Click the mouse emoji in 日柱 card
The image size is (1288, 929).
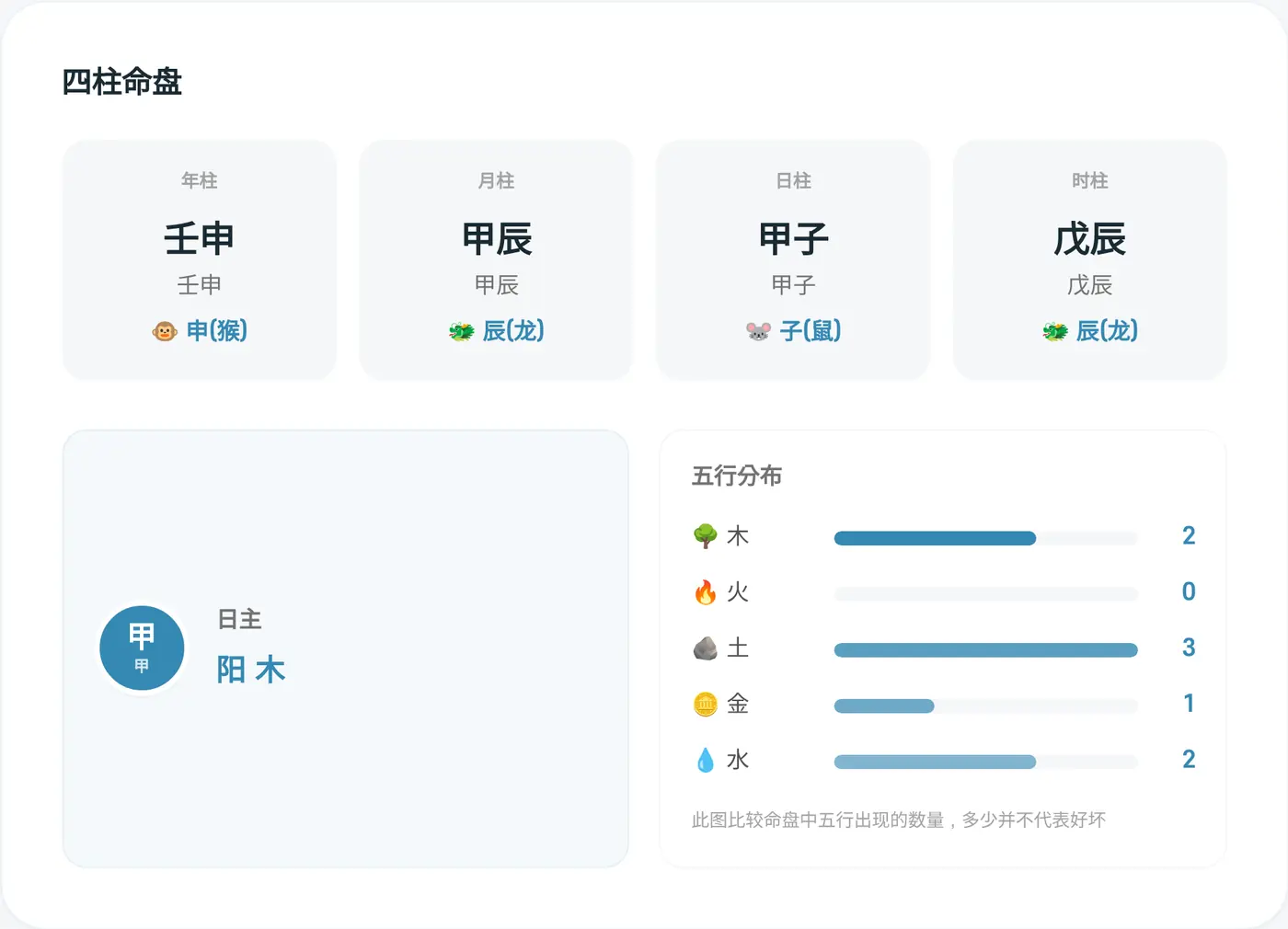[x=758, y=331]
